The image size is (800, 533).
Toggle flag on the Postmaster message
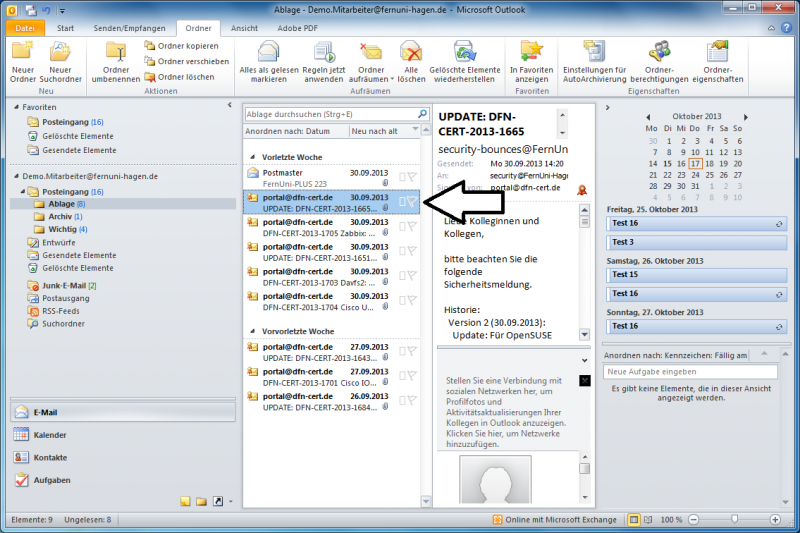tap(412, 177)
